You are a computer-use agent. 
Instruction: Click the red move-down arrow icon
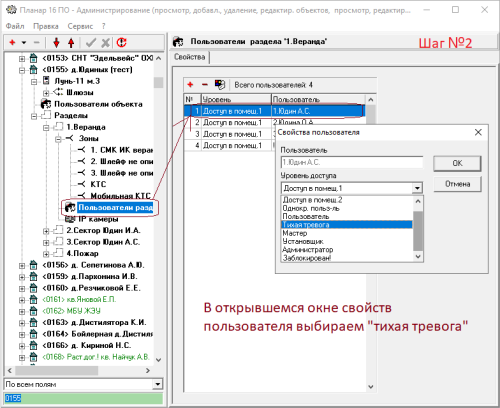[x=56, y=42]
